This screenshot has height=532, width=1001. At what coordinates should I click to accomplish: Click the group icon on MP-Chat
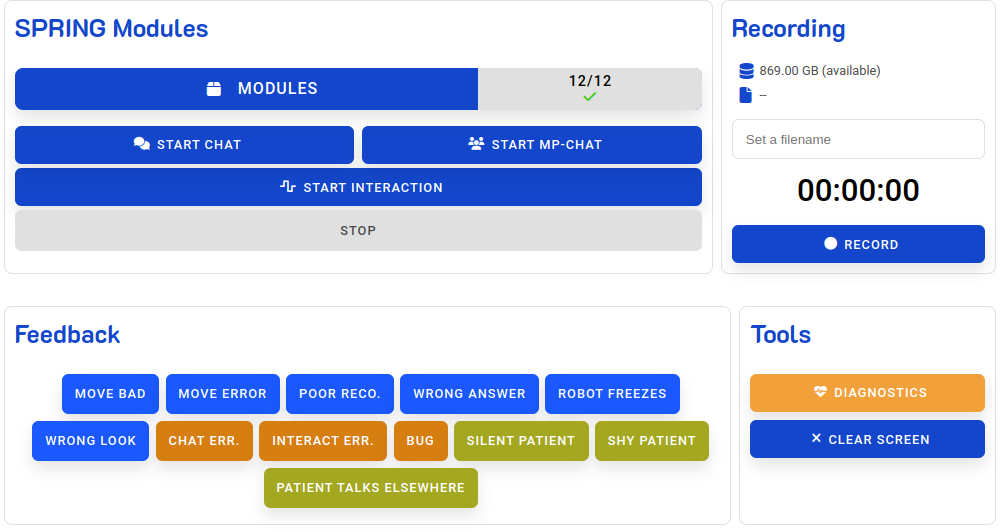(x=476, y=144)
